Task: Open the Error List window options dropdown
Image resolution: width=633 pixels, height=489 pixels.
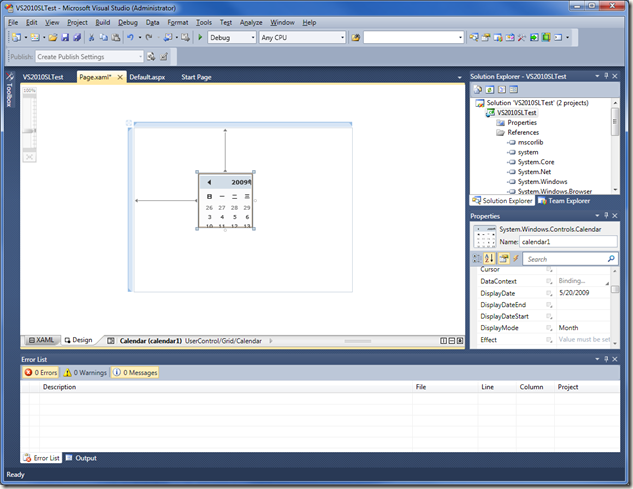Action: point(597,359)
